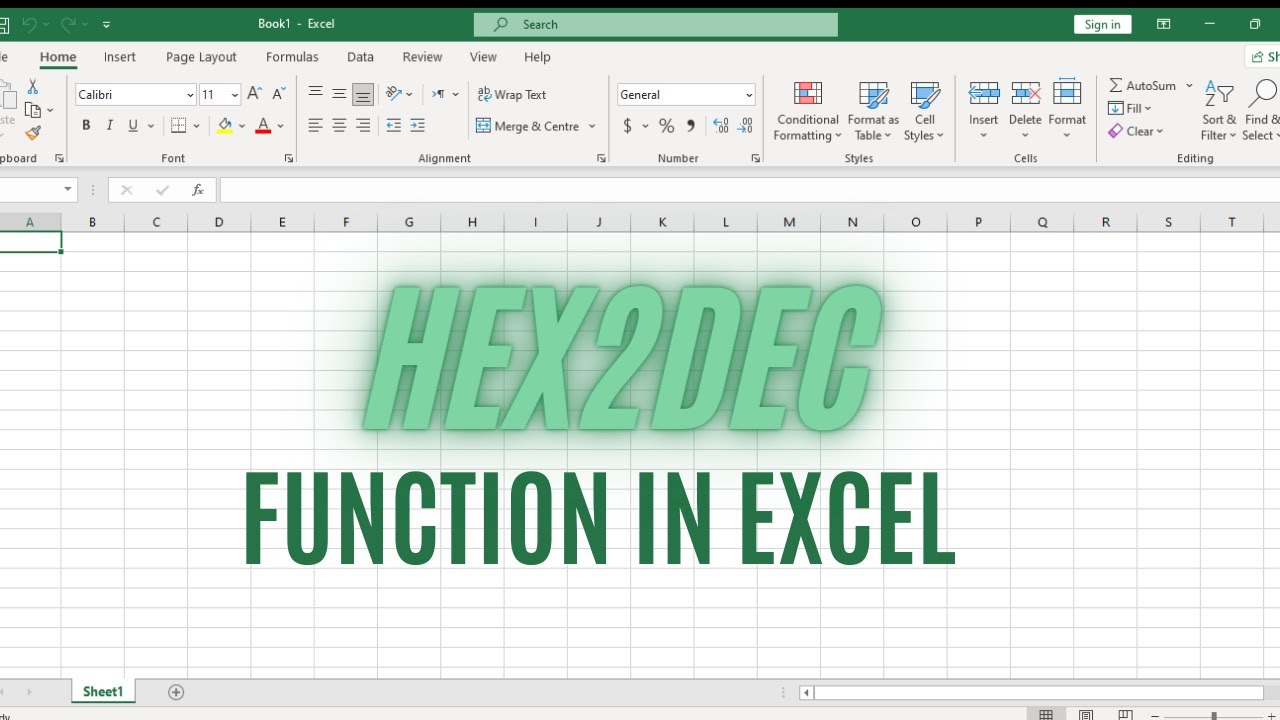Add a new sheet with plus icon
This screenshot has width=1280, height=720.
coord(176,692)
